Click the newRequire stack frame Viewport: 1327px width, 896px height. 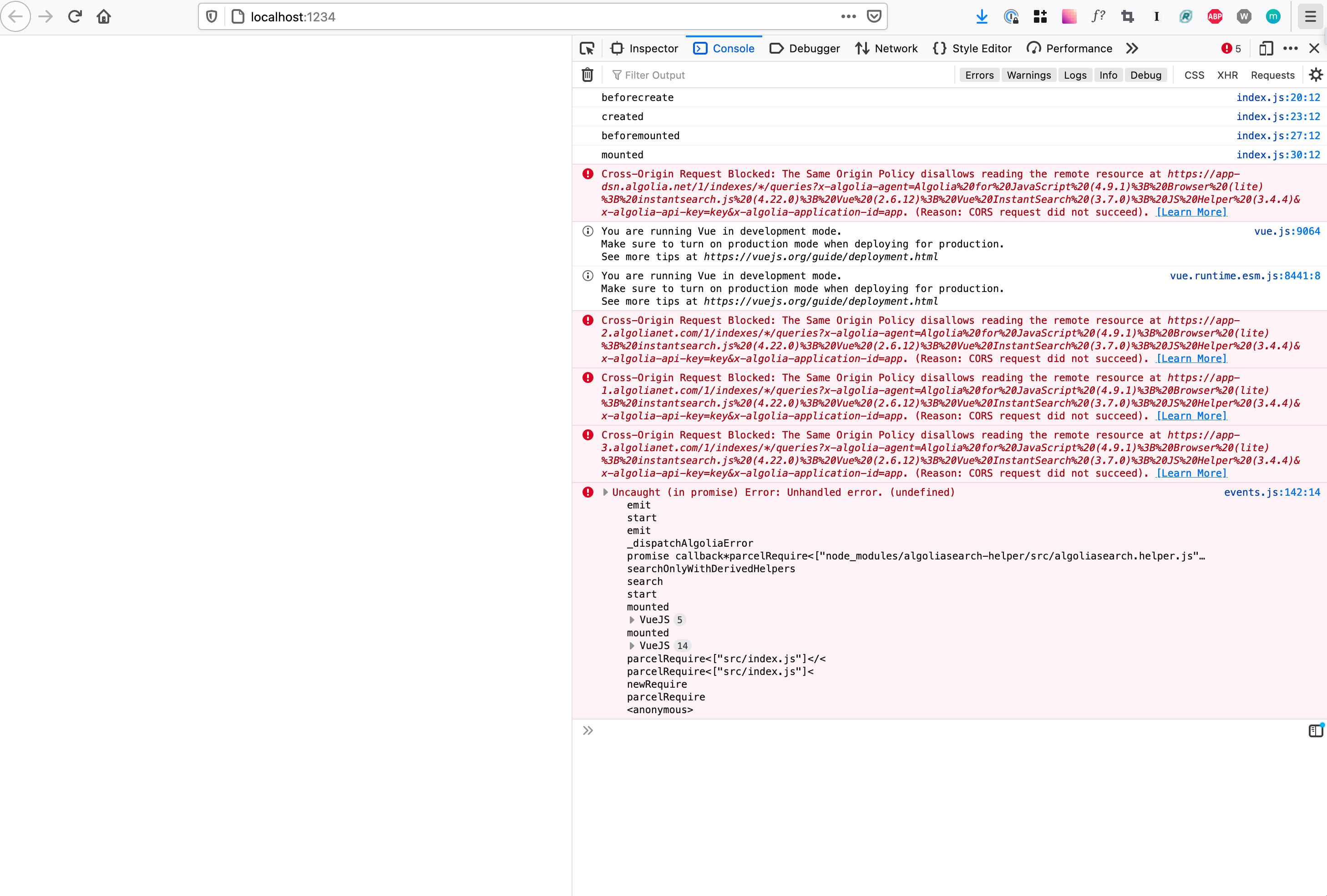pos(657,684)
